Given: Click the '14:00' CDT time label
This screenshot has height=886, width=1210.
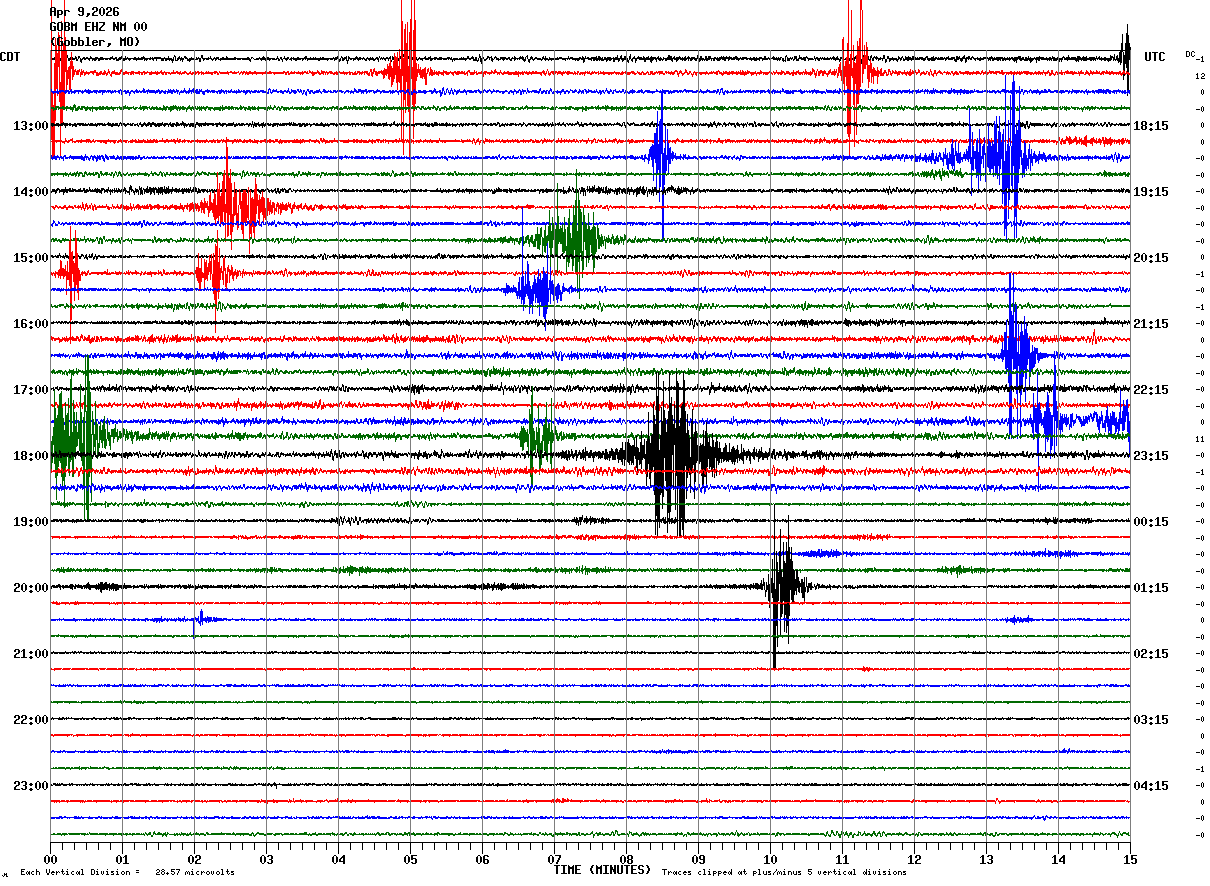Looking at the screenshot, I should pyautogui.click(x=30, y=192).
